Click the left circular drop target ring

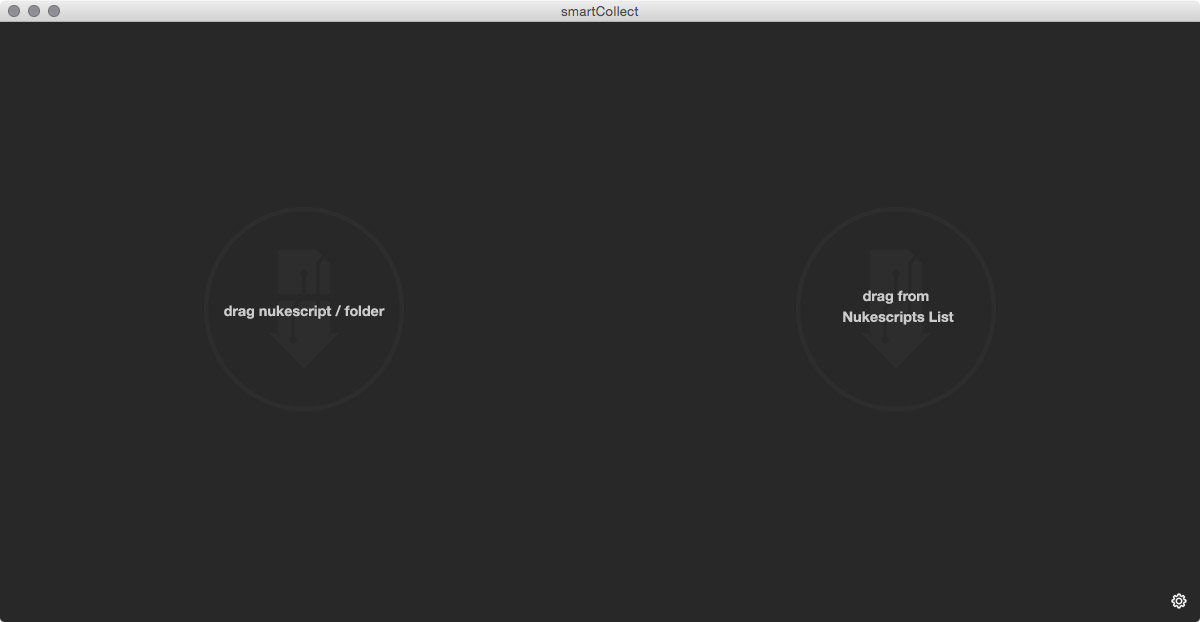(303, 210)
